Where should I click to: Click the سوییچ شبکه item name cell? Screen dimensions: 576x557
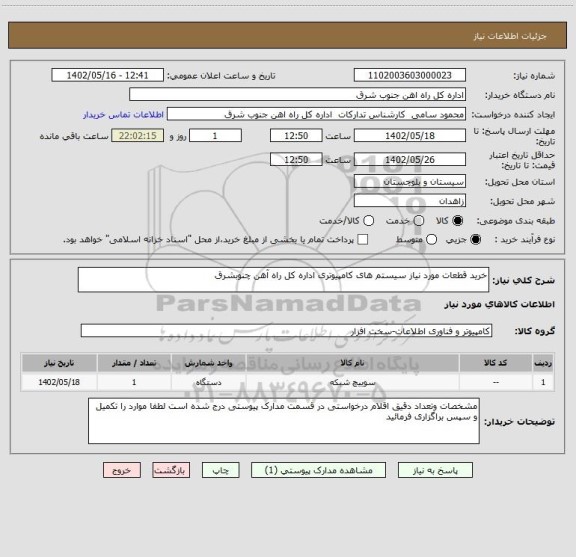pos(352,382)
